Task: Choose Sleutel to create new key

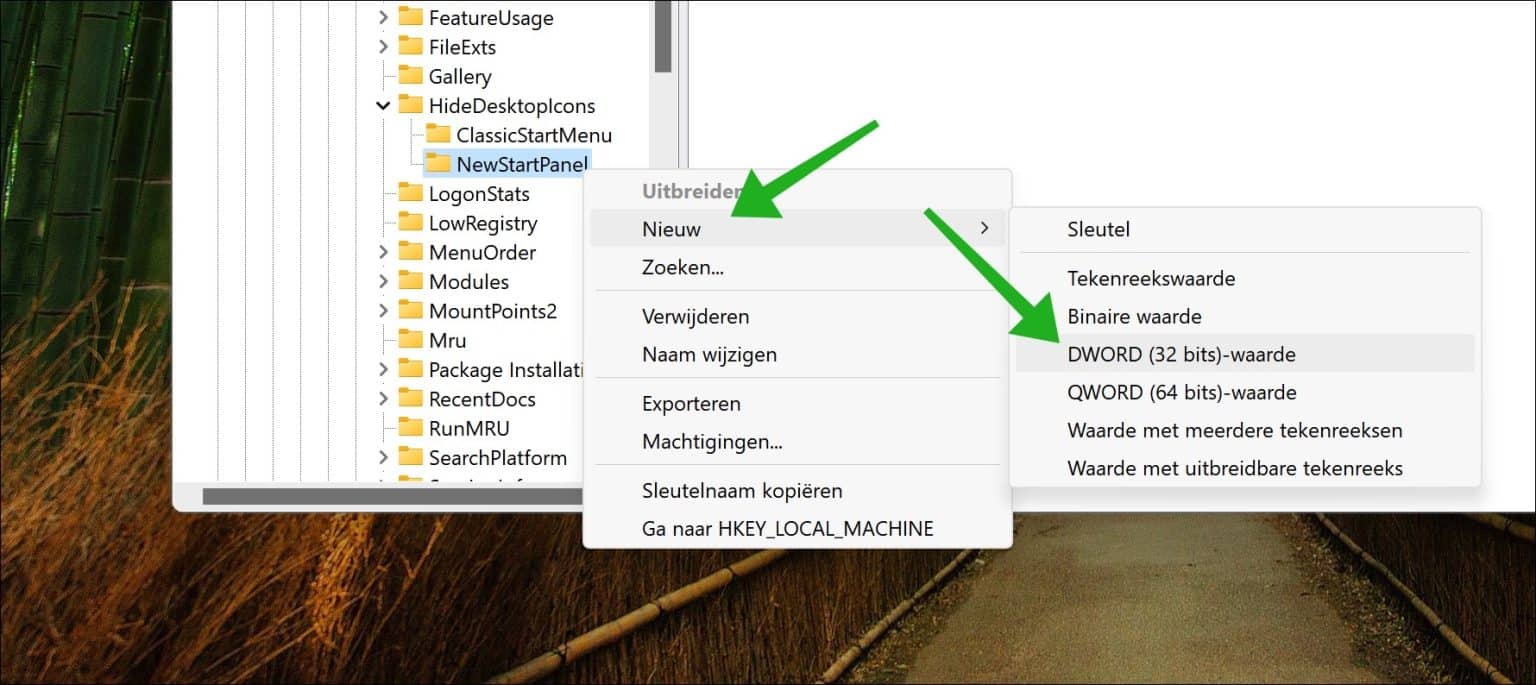Action: click(1097, 229)
